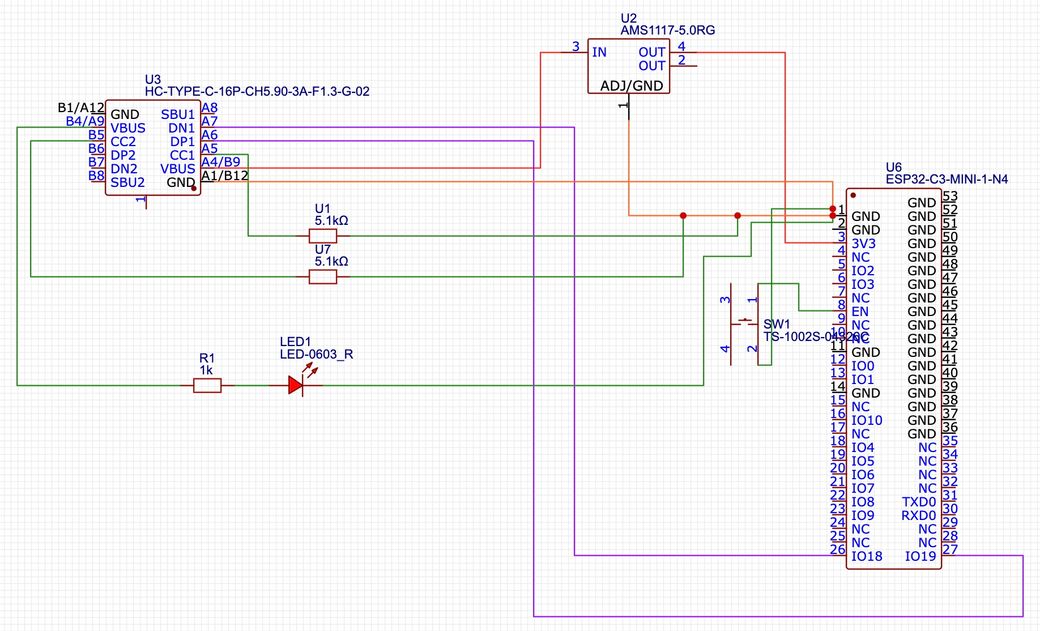1040x631 pixels.
Task: Select the CC1 pin on USB connector
Action: pyautogui.click(x=181, y=155)
